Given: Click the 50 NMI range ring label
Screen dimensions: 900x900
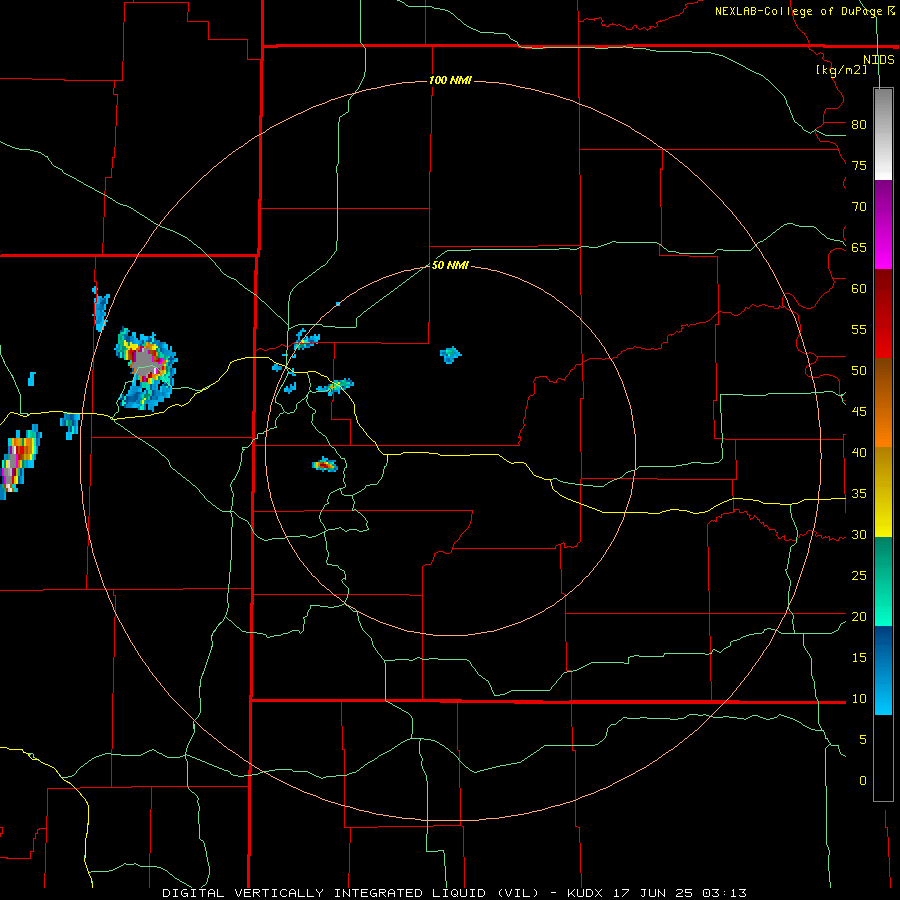Looking at the screenshot, I should pos(450,265).
